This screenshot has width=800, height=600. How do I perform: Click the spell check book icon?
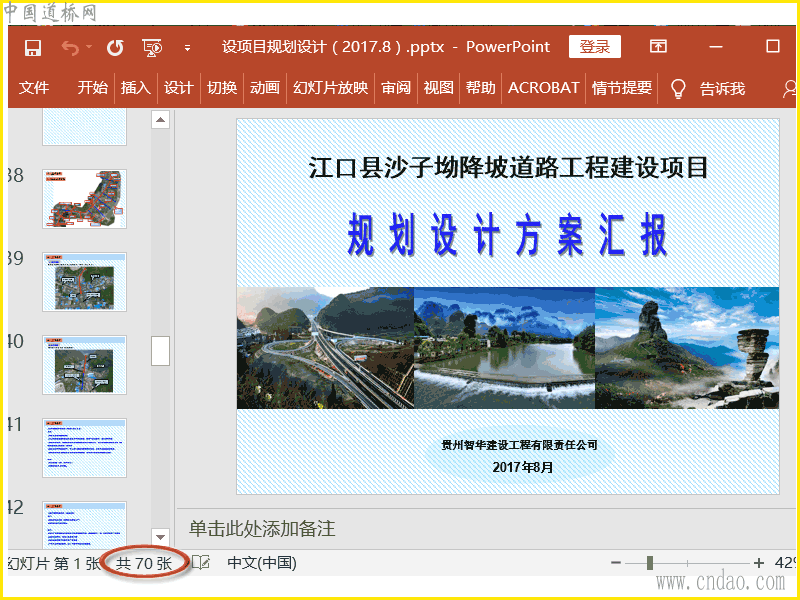tap(202, 563)
